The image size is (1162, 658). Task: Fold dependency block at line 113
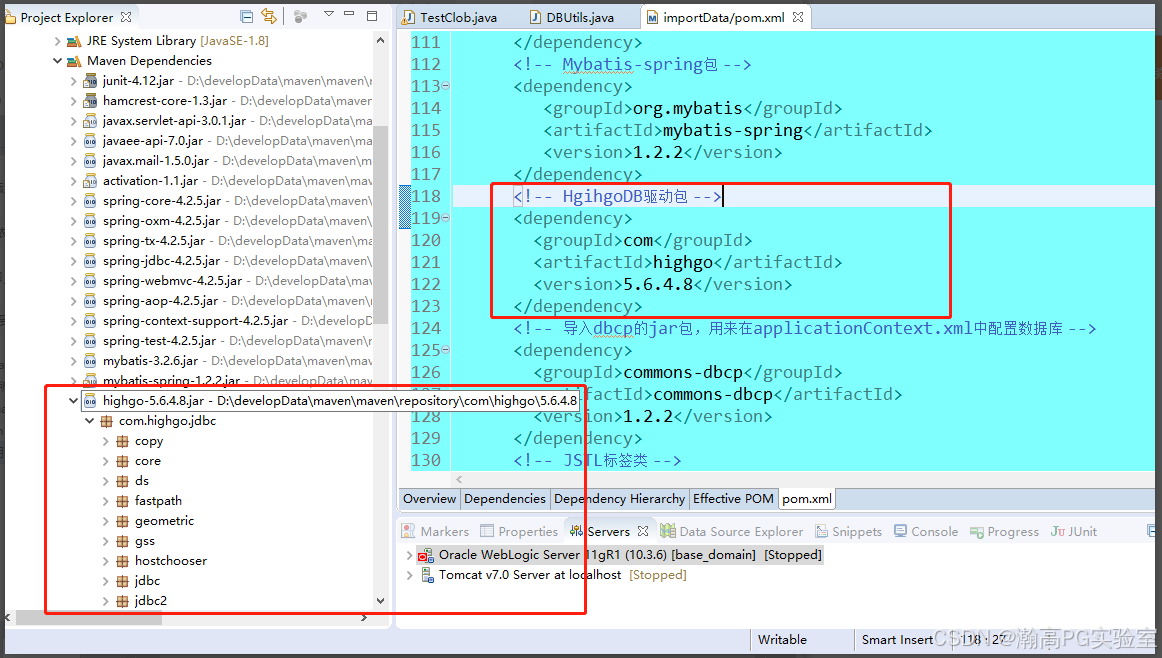445,86
